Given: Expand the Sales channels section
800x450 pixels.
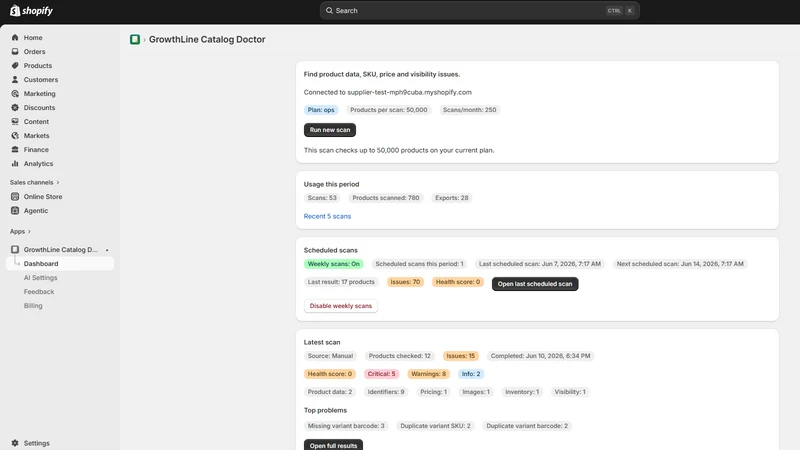Looking at the screenshot, I should click(x=34, y=182).
